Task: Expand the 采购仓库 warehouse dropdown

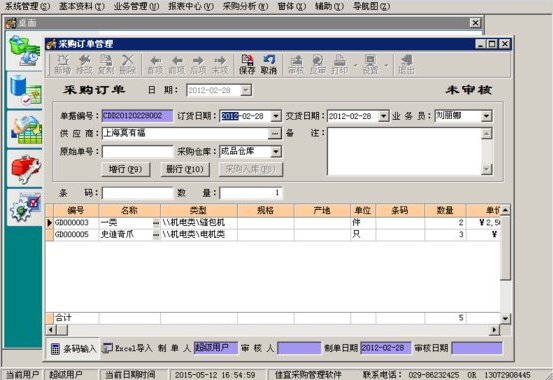Action: [x=276, y=152]
